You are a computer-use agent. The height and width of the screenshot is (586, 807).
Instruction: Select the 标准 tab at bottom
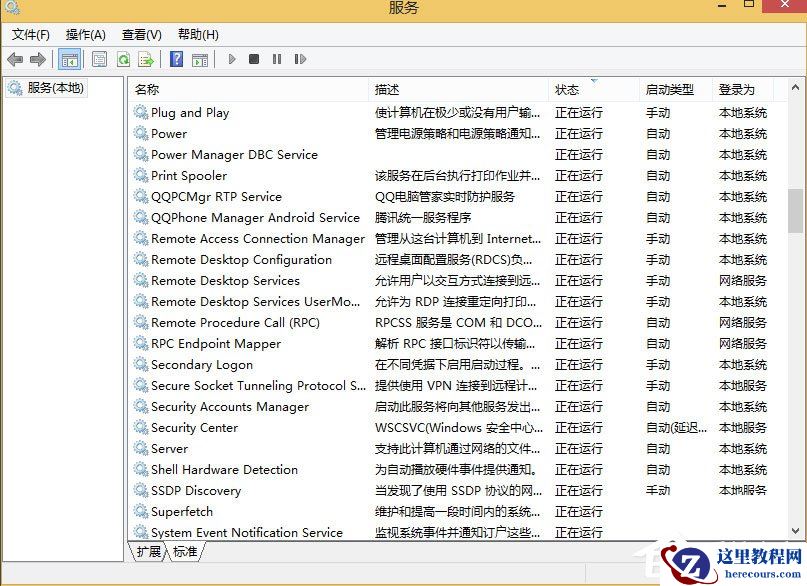[x=187, y=551]
